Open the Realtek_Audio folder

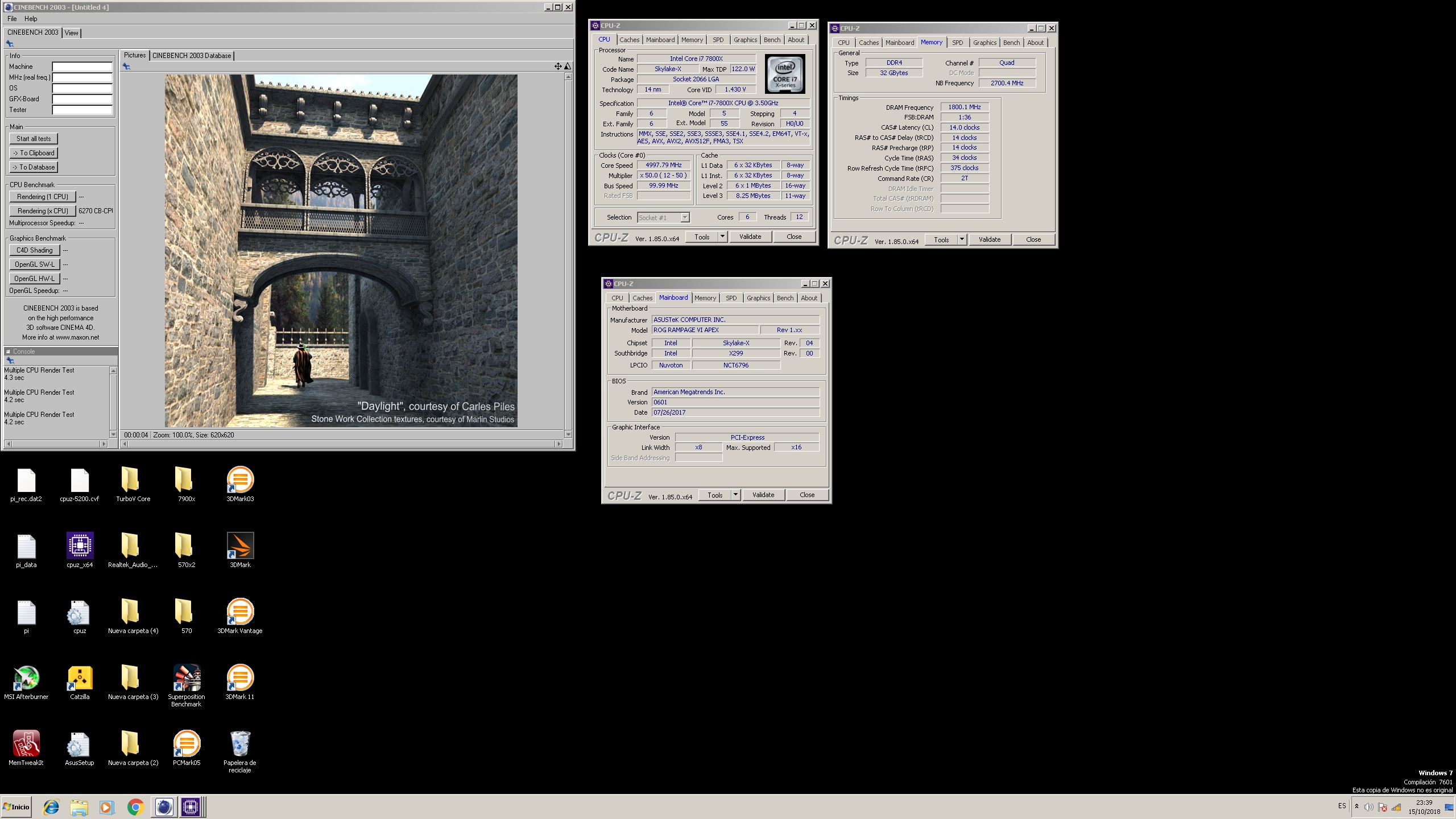pyautogui.click(x=133, y=550)
